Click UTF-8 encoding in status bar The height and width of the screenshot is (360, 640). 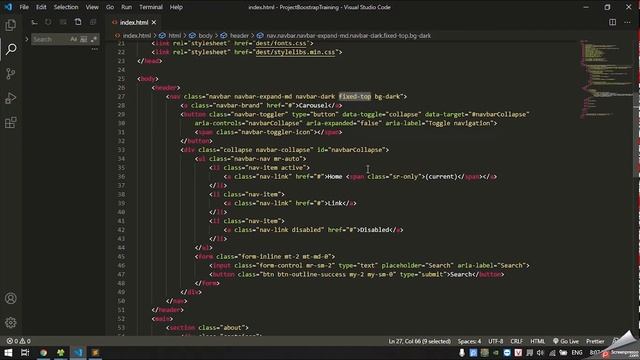click(496, 341)
